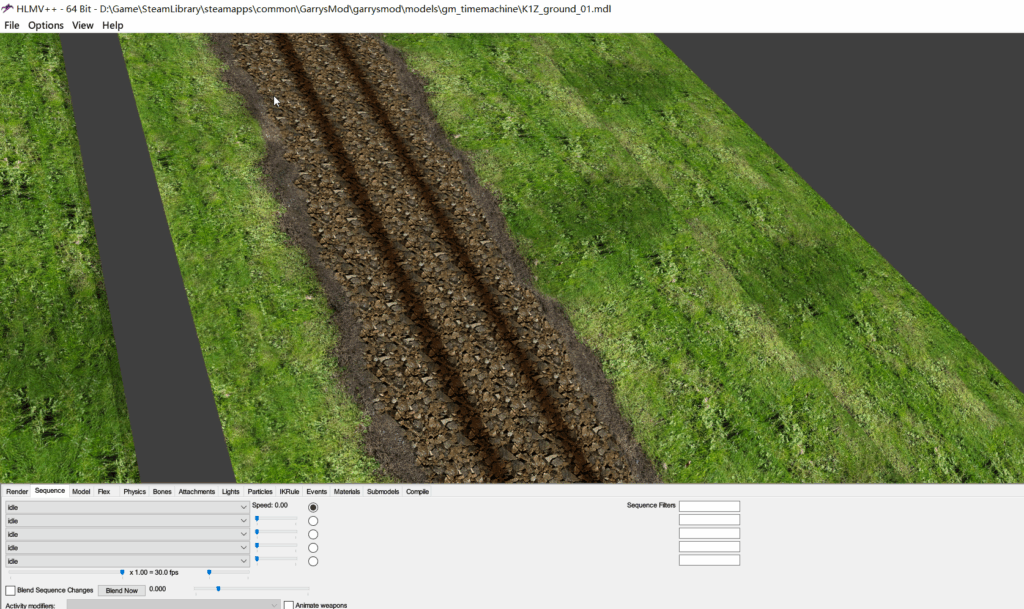
Task: Switch to the Model tab
Action: coord(81,492)
